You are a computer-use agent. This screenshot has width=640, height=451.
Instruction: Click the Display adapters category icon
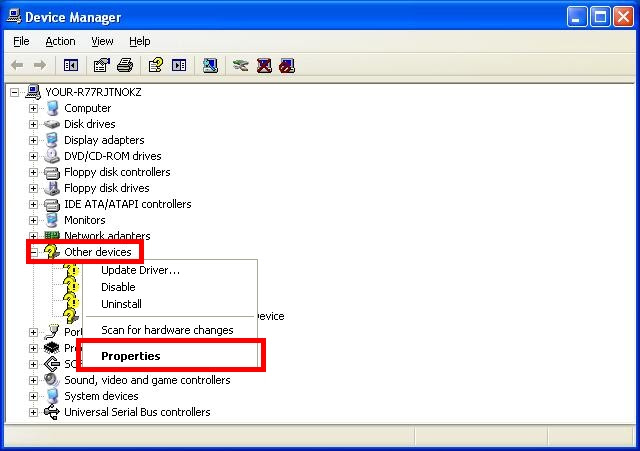(52, 140)
